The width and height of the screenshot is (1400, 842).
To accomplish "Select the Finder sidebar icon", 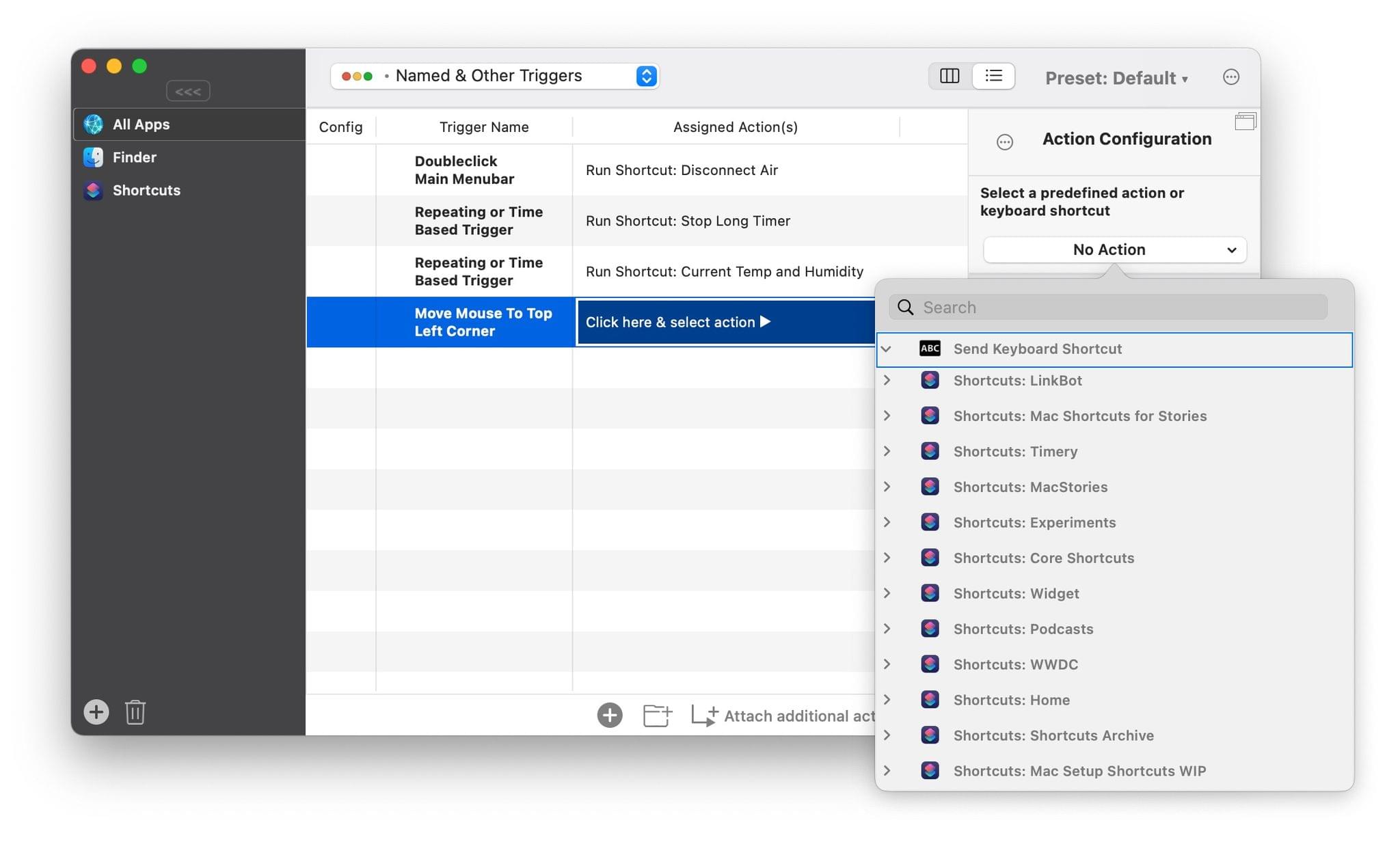I will tap(95, 156).
